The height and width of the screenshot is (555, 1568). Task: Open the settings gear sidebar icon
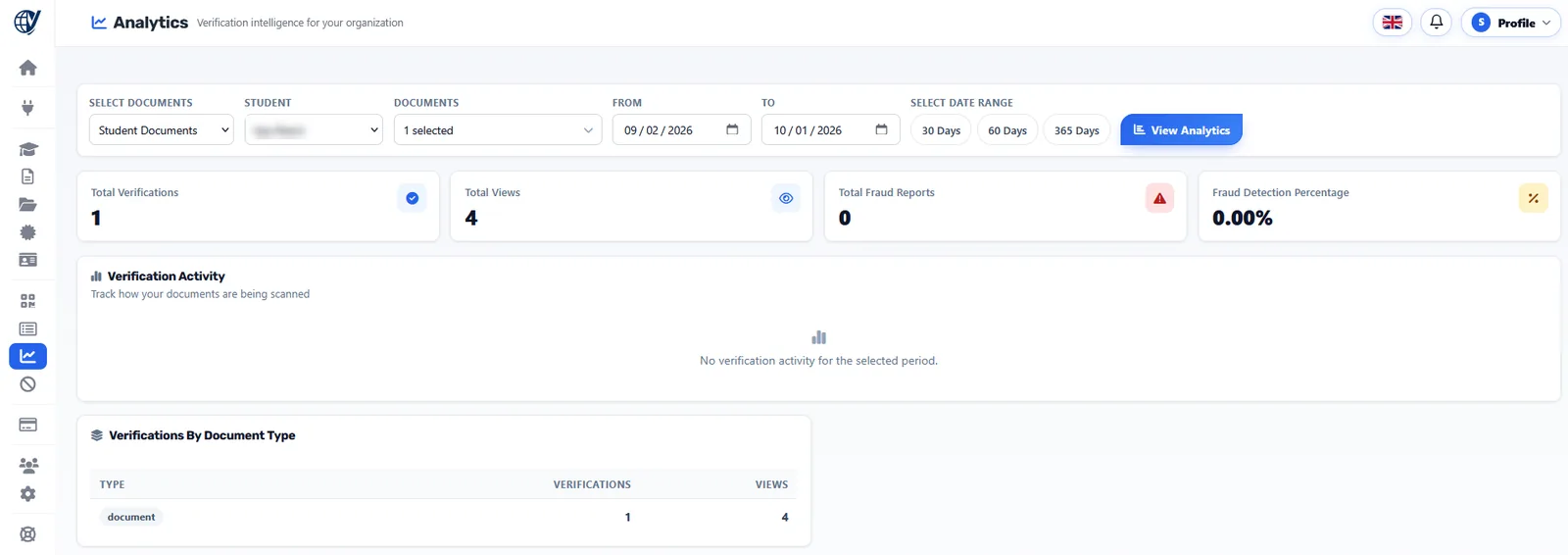pyautogui.click(x=27, y=494)
